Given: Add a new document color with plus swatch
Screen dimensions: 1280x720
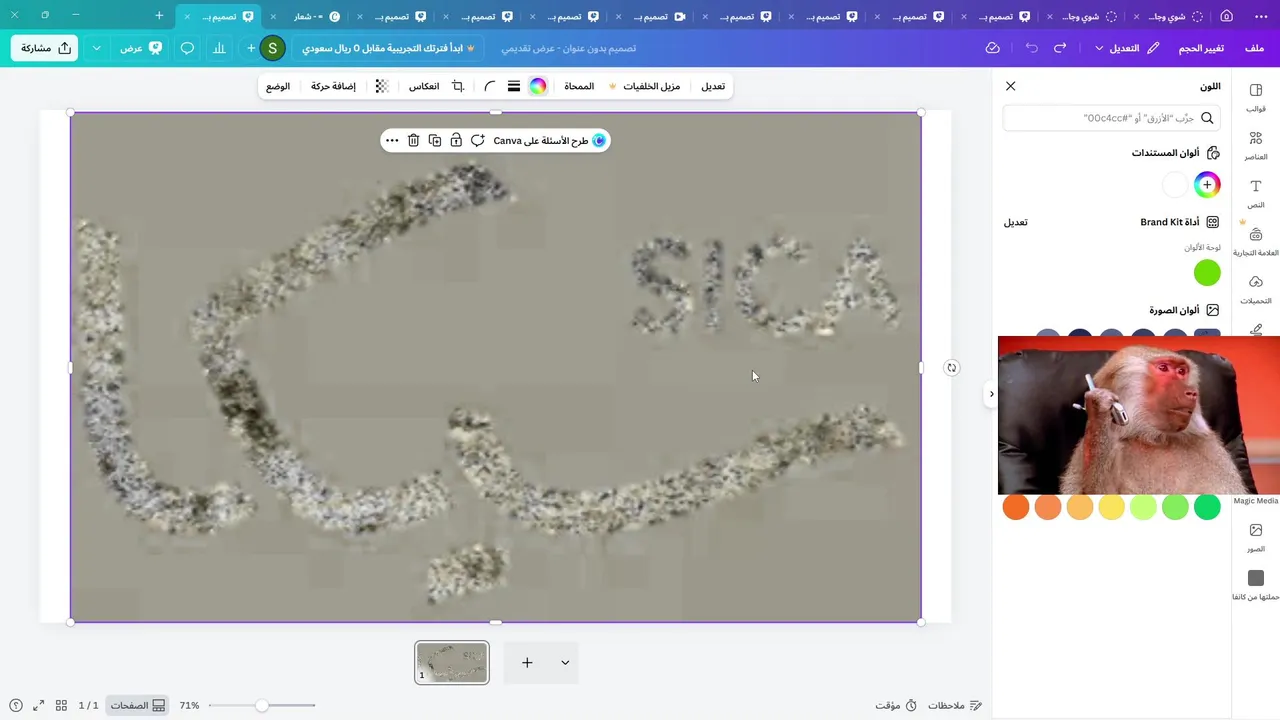Looking at the screenshot, I should (1207, 185).
